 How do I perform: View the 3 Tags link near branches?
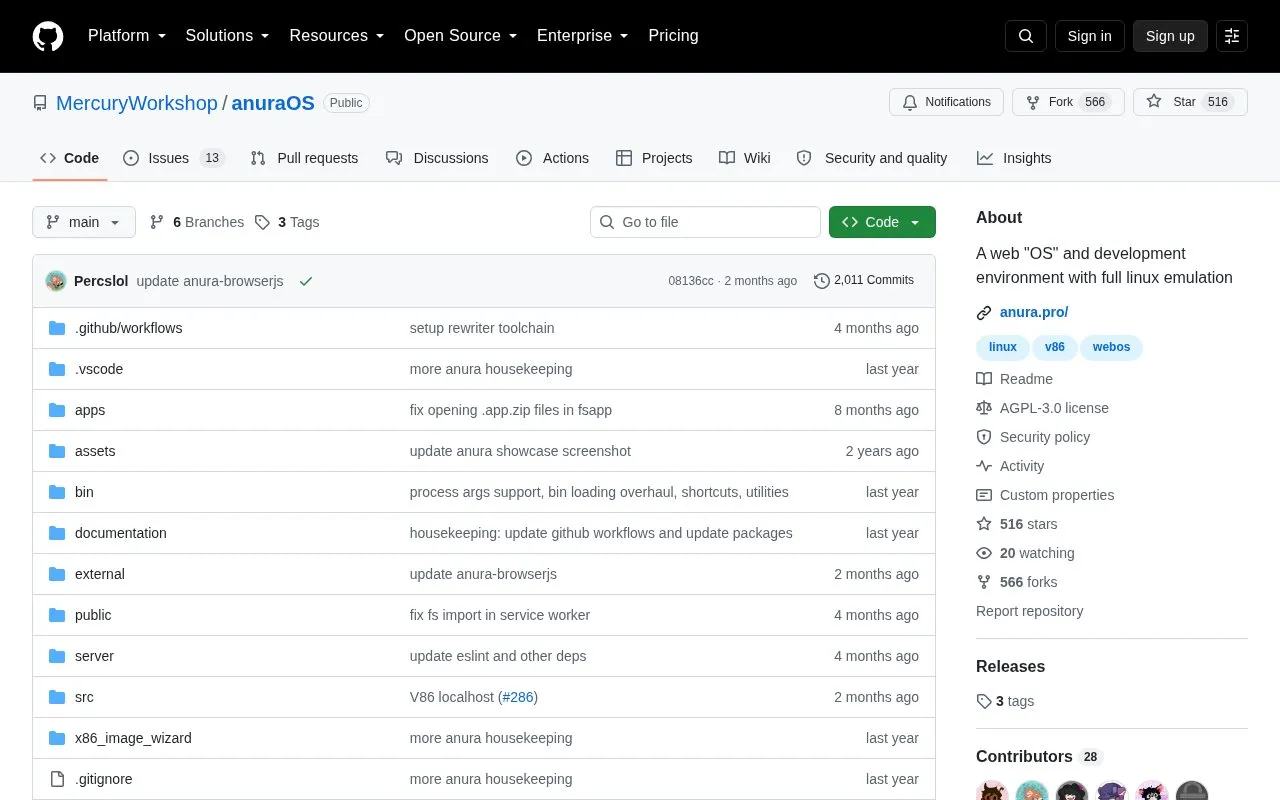pyautogui.click(x=287, y=222)
